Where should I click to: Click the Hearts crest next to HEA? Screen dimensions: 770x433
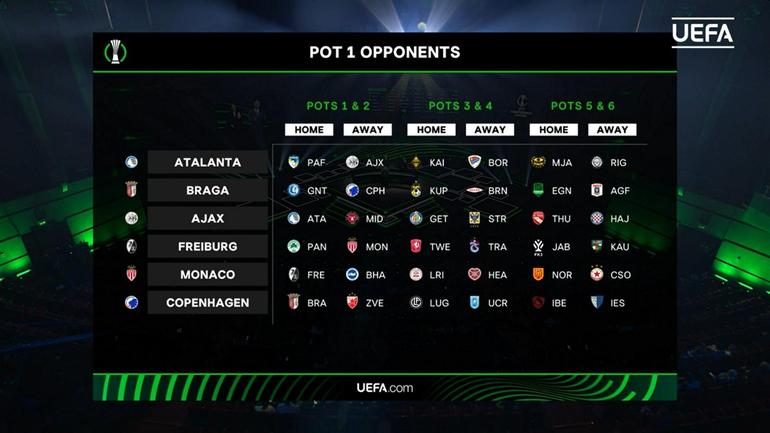coord(474,274)
